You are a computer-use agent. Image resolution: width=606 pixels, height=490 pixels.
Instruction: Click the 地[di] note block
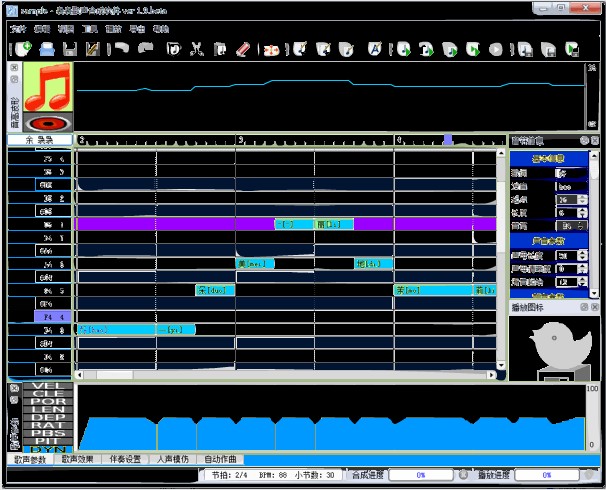[374, 264]
